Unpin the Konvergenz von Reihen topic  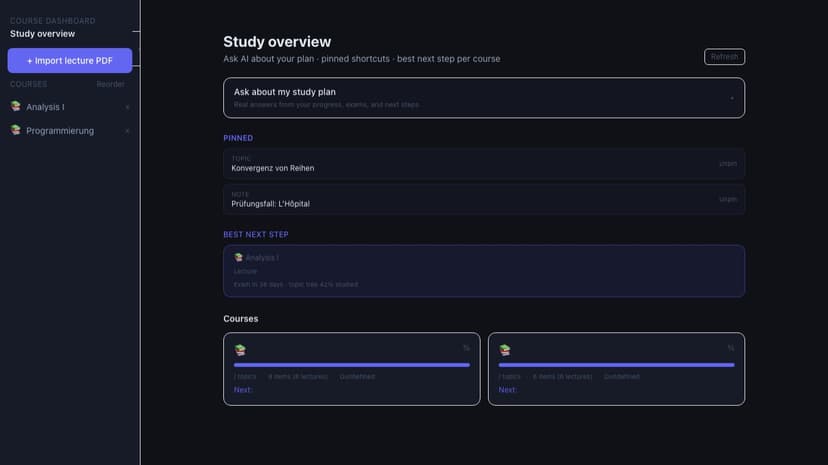tap(728, 164)
